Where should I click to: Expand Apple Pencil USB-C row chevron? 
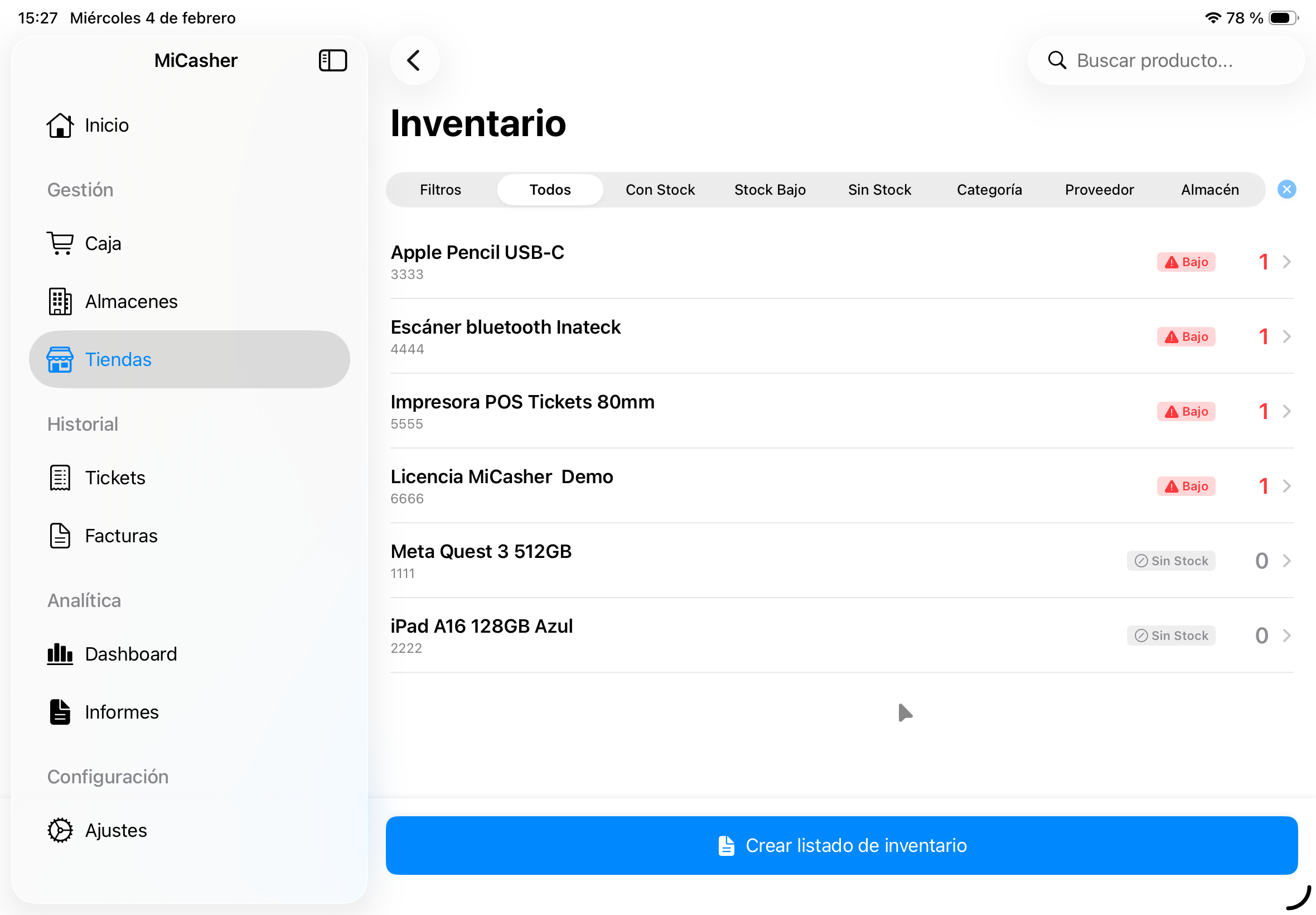(x=1287, y=262)
